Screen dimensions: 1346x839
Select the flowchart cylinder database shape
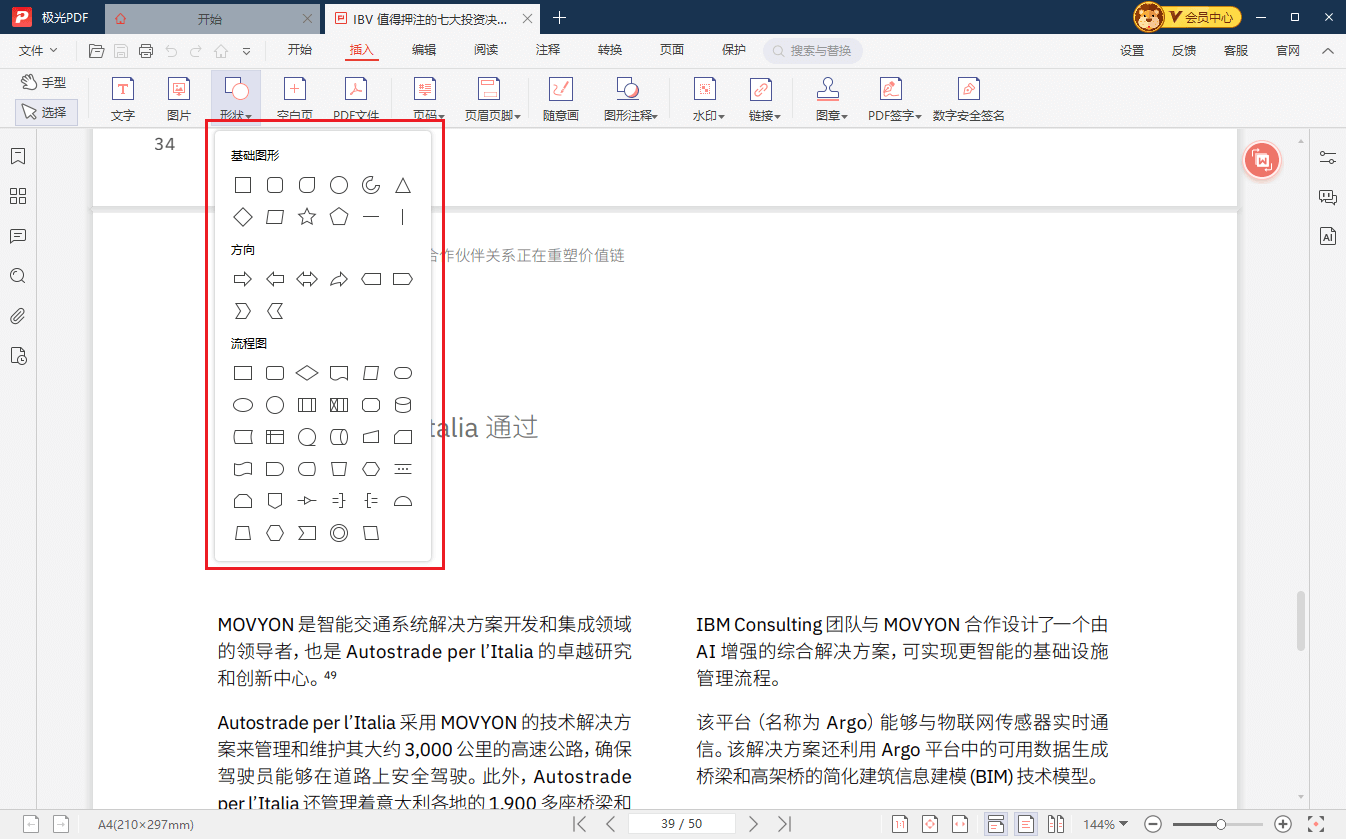(403, 405)
